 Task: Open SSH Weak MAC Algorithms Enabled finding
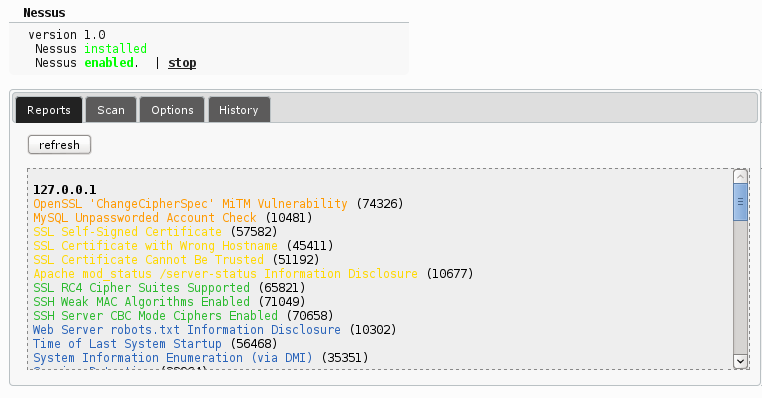(x=141, y=302)
